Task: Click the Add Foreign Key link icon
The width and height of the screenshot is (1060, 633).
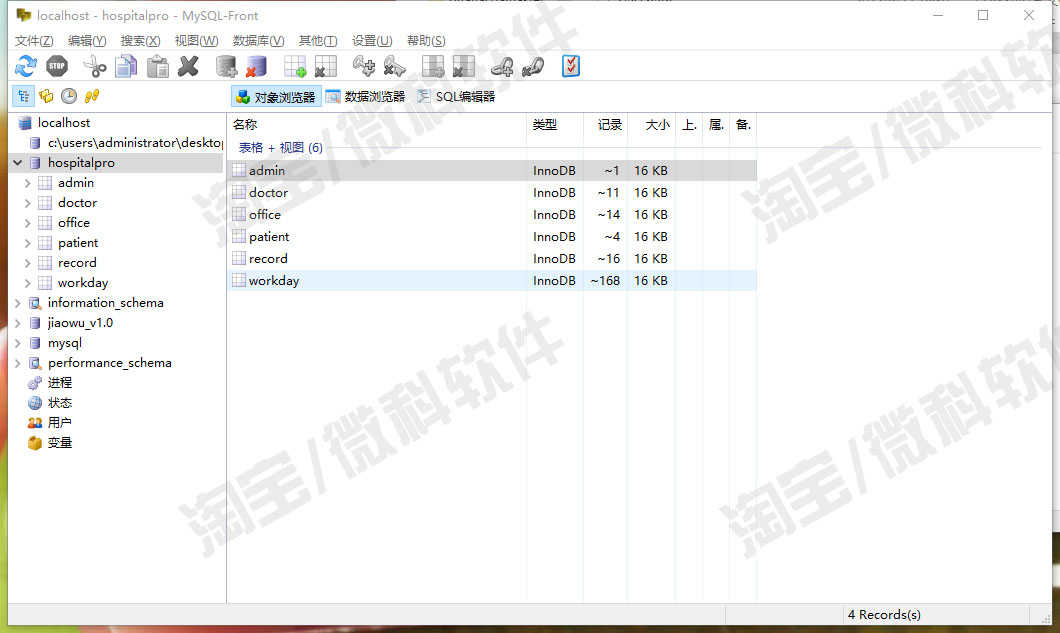Action: point(502,66)
